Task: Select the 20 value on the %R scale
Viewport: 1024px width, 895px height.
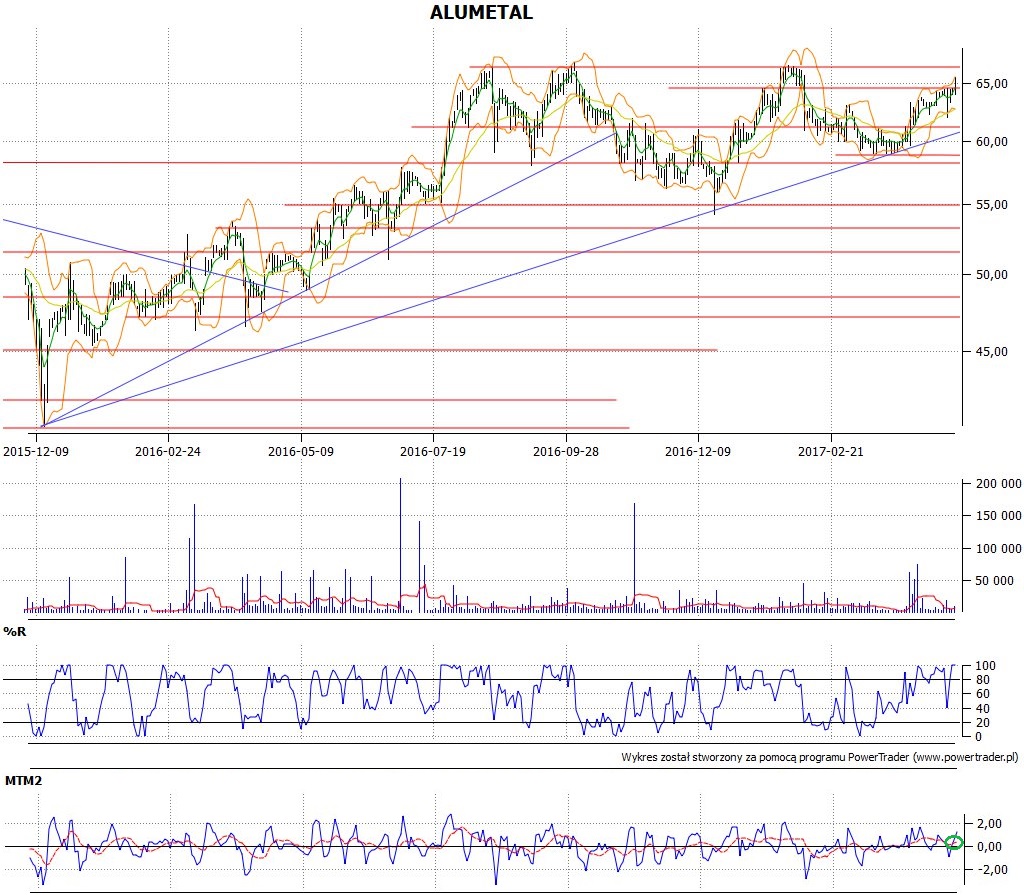Action: [x=982, y=723]
